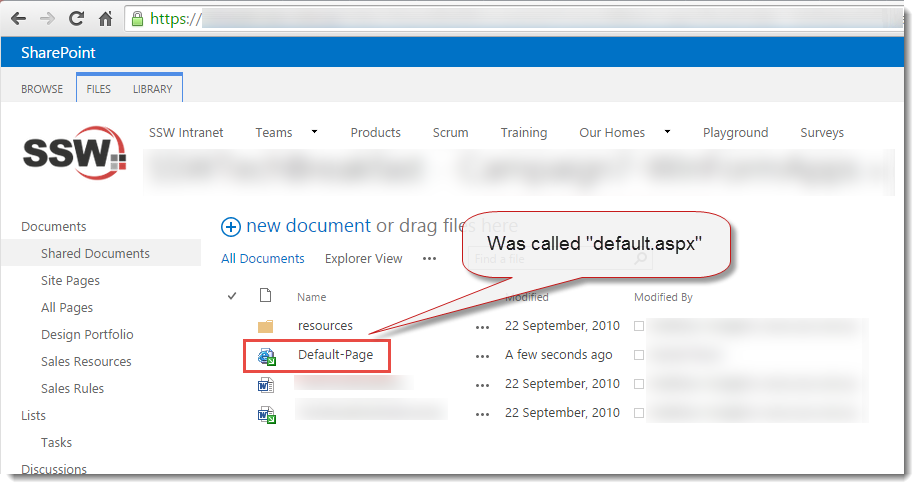This screenshot has height=489, width=919.
Task: Select Site Pages in left navigation
Action: coord(70,281)
